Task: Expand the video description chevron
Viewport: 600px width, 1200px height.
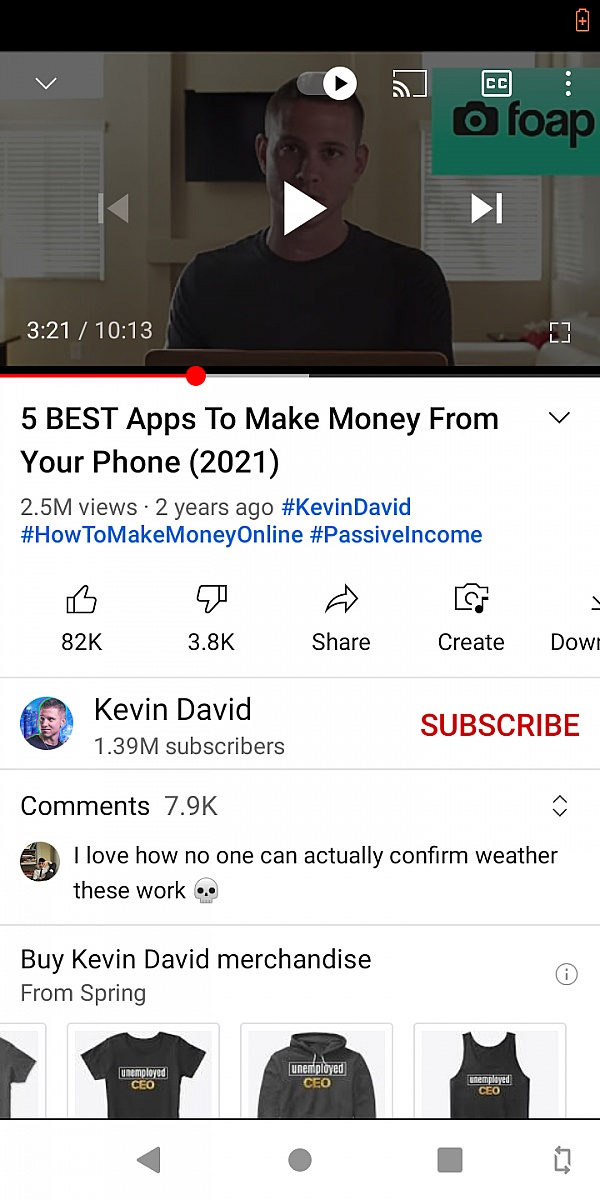Action: (560, 418)
